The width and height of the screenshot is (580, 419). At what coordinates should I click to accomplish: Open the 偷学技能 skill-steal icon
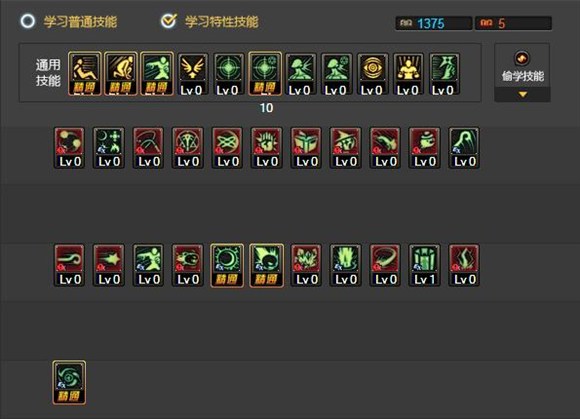[x=522, y=58]
